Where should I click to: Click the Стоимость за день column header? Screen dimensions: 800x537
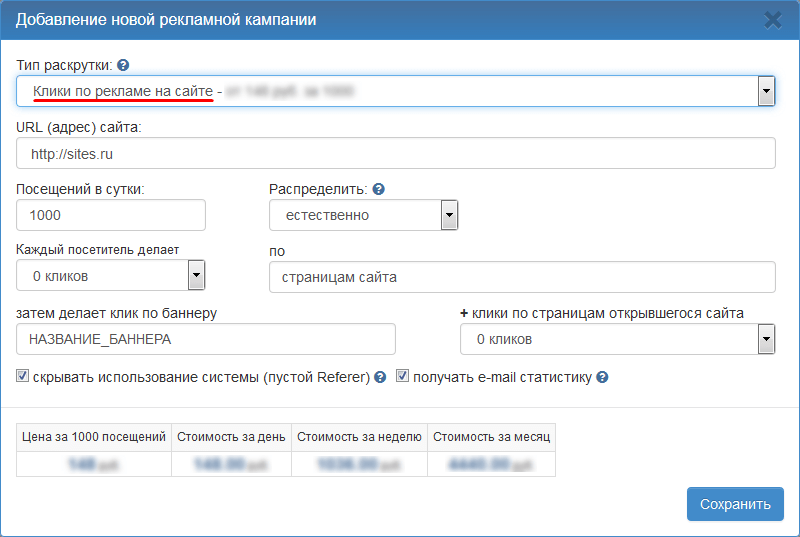(231, 437)
